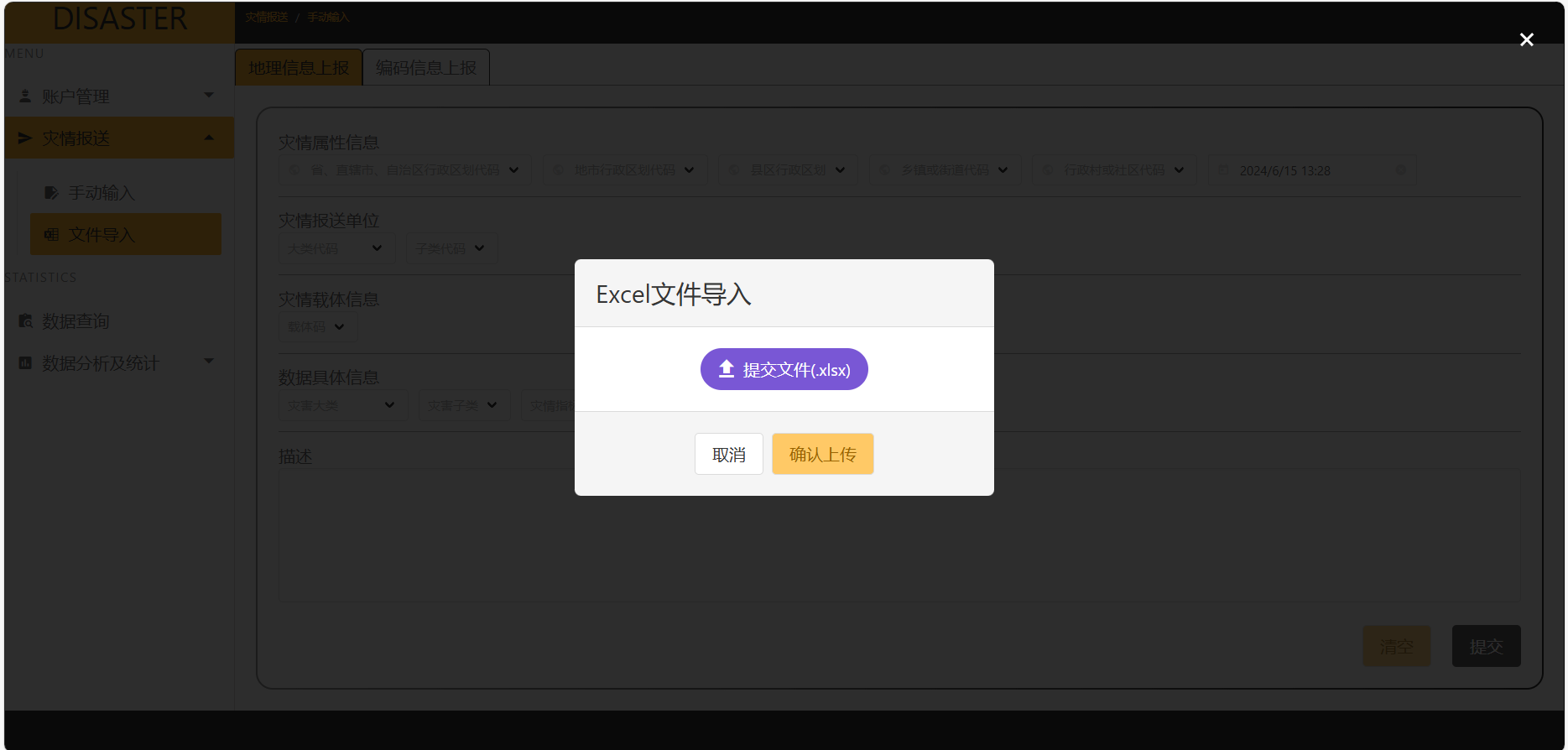Click the 灾情报送 paper-plane icon

(25, 138)
